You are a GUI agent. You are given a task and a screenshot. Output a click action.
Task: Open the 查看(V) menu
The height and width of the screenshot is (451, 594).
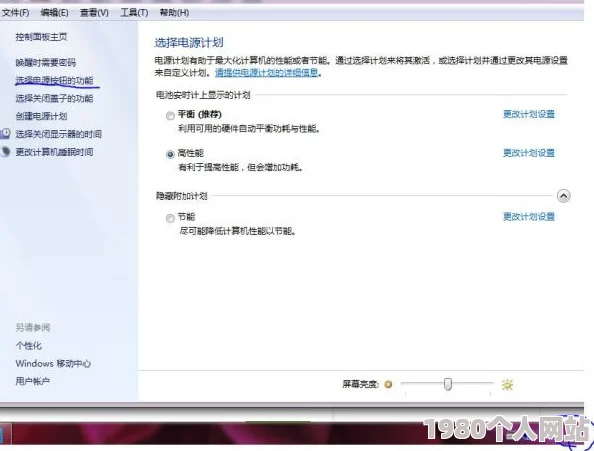pyautogui.click(x=94, y=13)
